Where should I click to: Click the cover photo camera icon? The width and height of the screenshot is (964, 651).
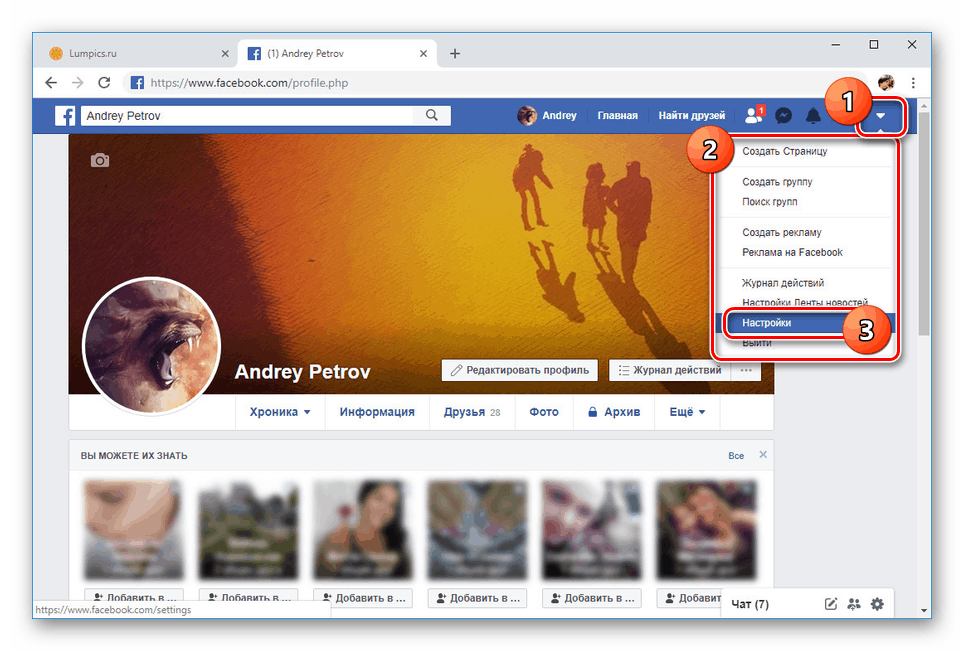click(100, 160)
